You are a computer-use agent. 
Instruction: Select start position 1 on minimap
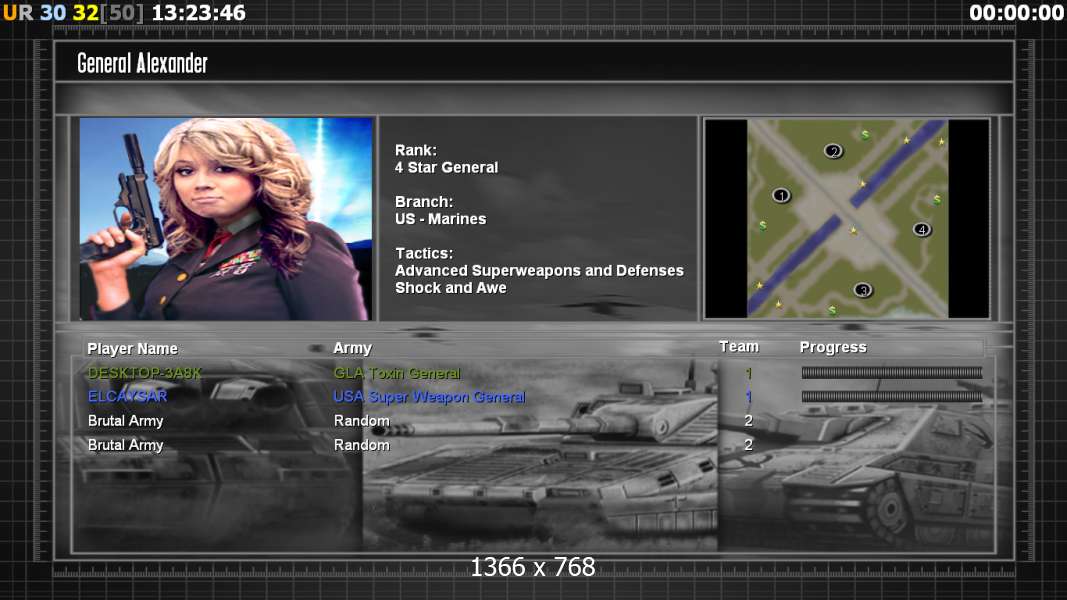[781, 195]
